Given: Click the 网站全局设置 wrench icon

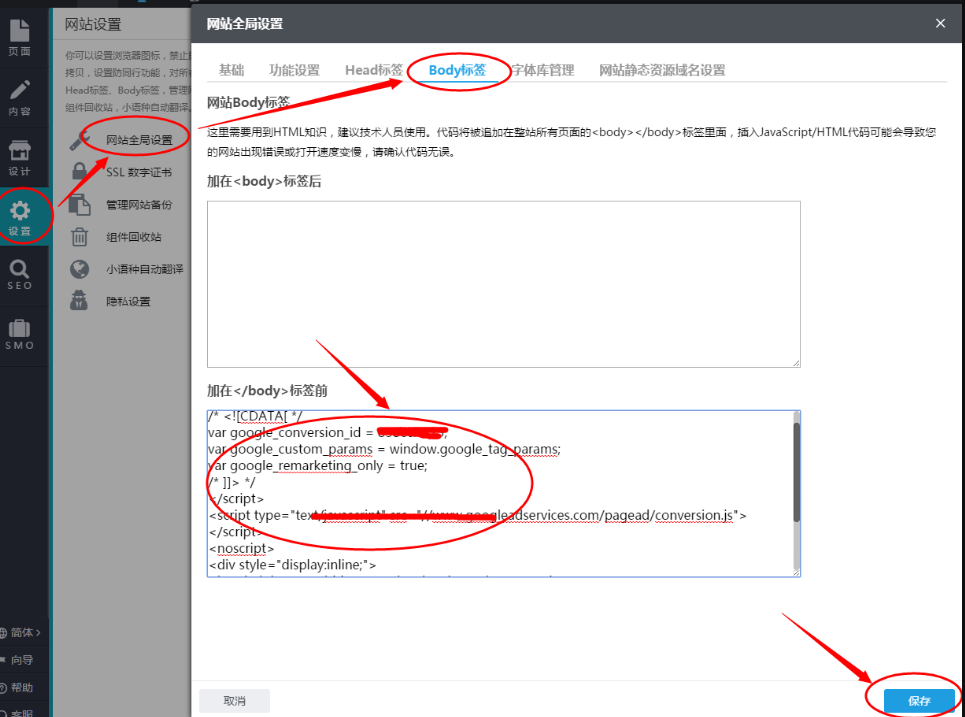Looking at the screenshot, I should pos(79,139).
